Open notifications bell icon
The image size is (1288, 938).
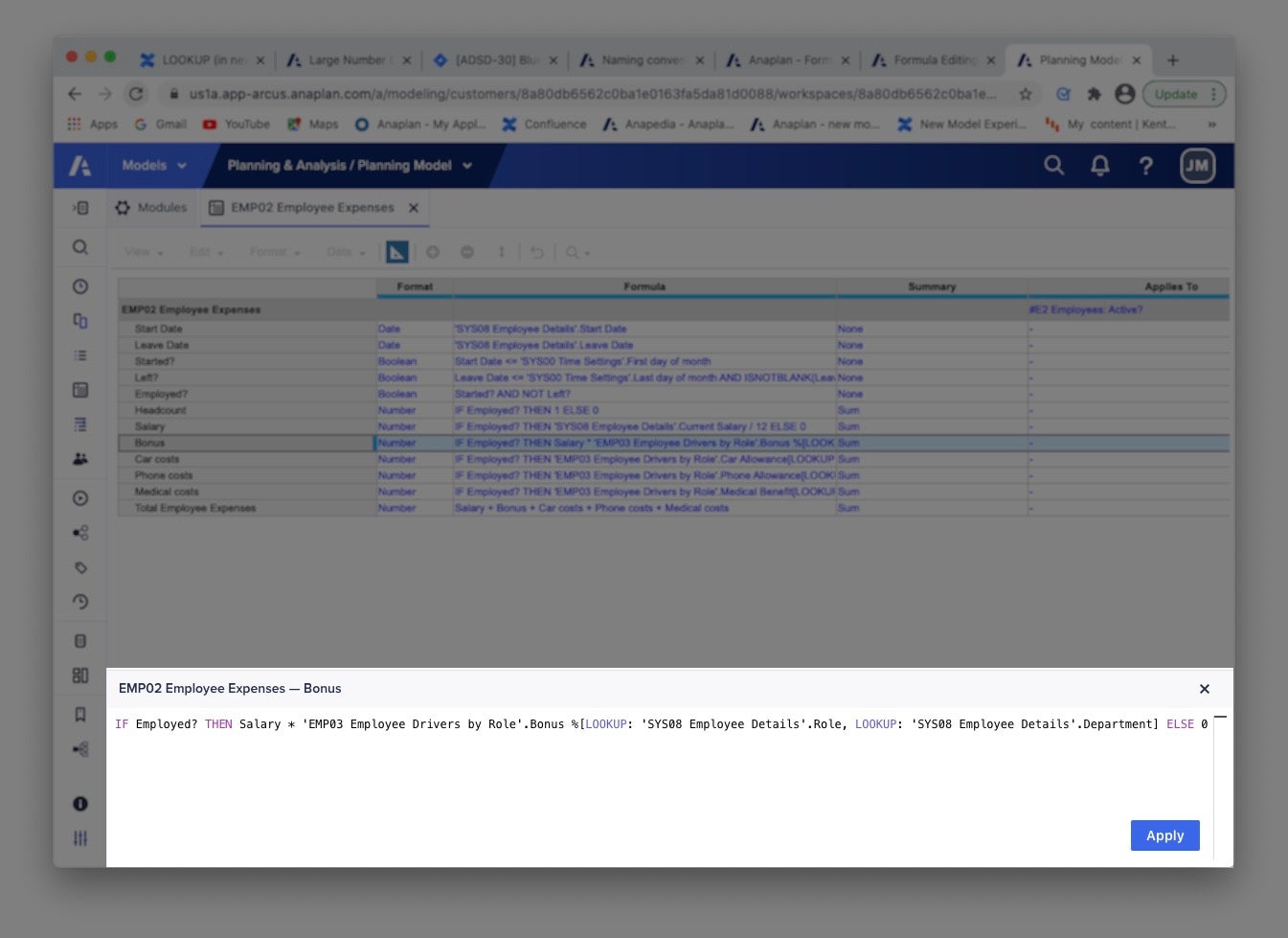point(1100,166)
